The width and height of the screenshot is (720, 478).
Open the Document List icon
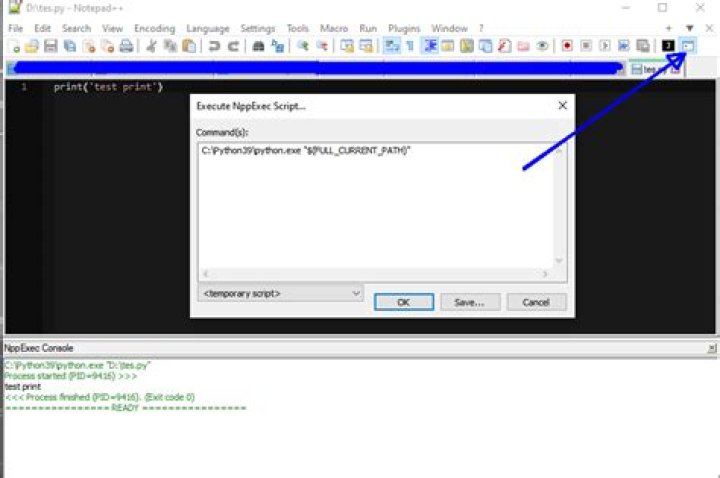coord(485,46)
